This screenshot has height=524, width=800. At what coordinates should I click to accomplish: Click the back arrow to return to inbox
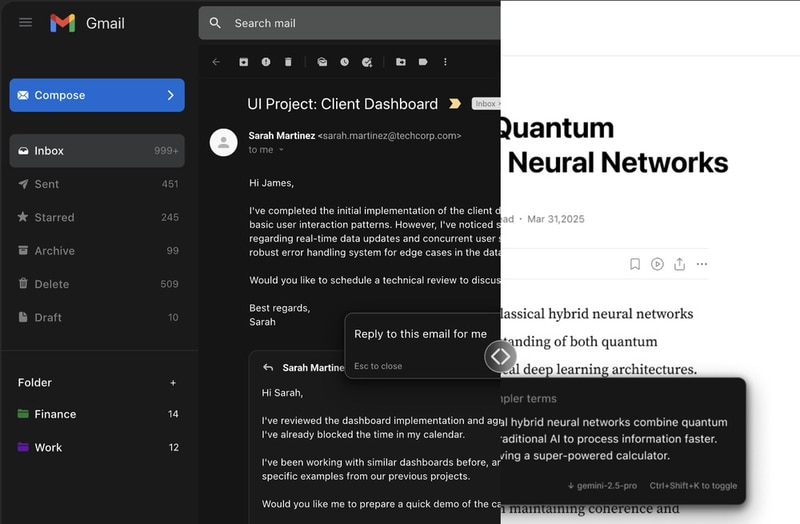pyautogui.click(x=216, y=62)
